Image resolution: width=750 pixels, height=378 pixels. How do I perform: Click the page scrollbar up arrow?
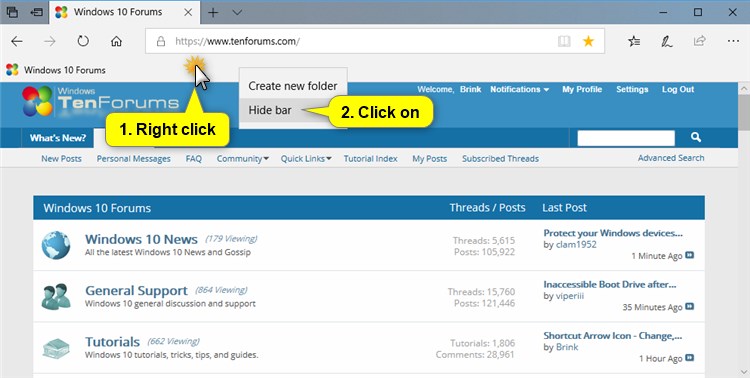click(x=744, y=89)
